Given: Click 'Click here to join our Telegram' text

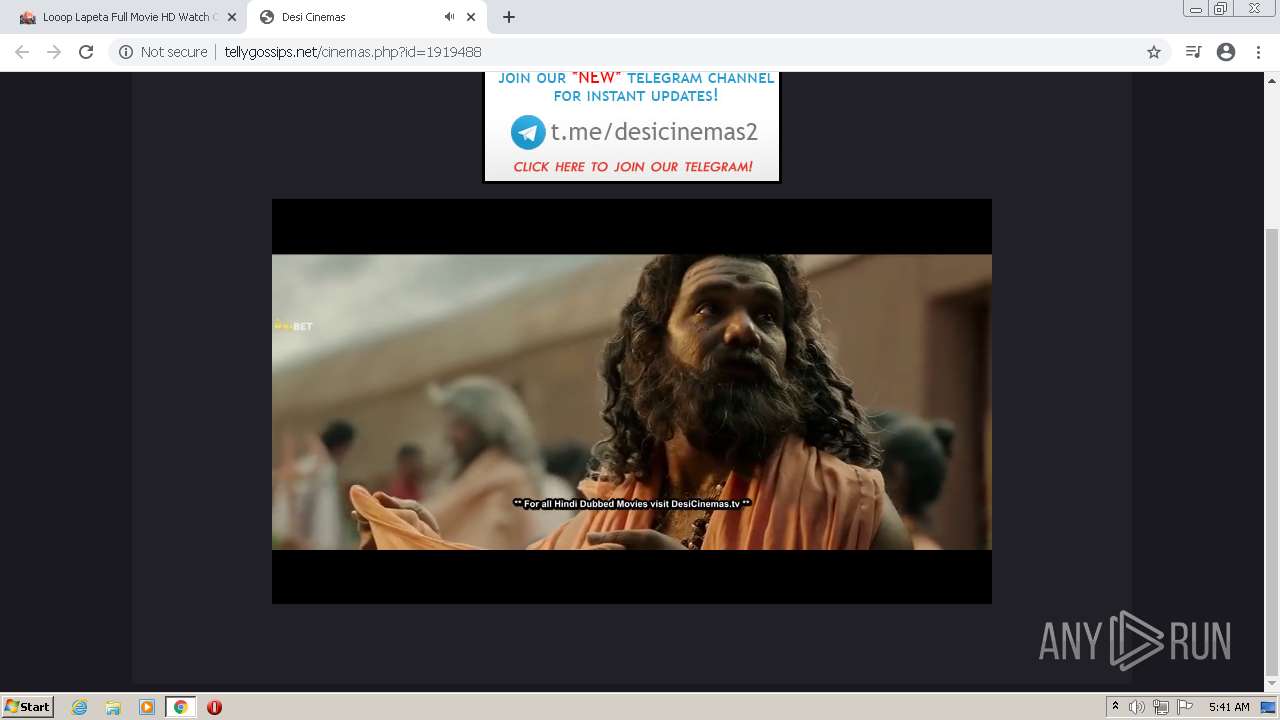Looking at the screenshot, I should (x=633, y=167).
